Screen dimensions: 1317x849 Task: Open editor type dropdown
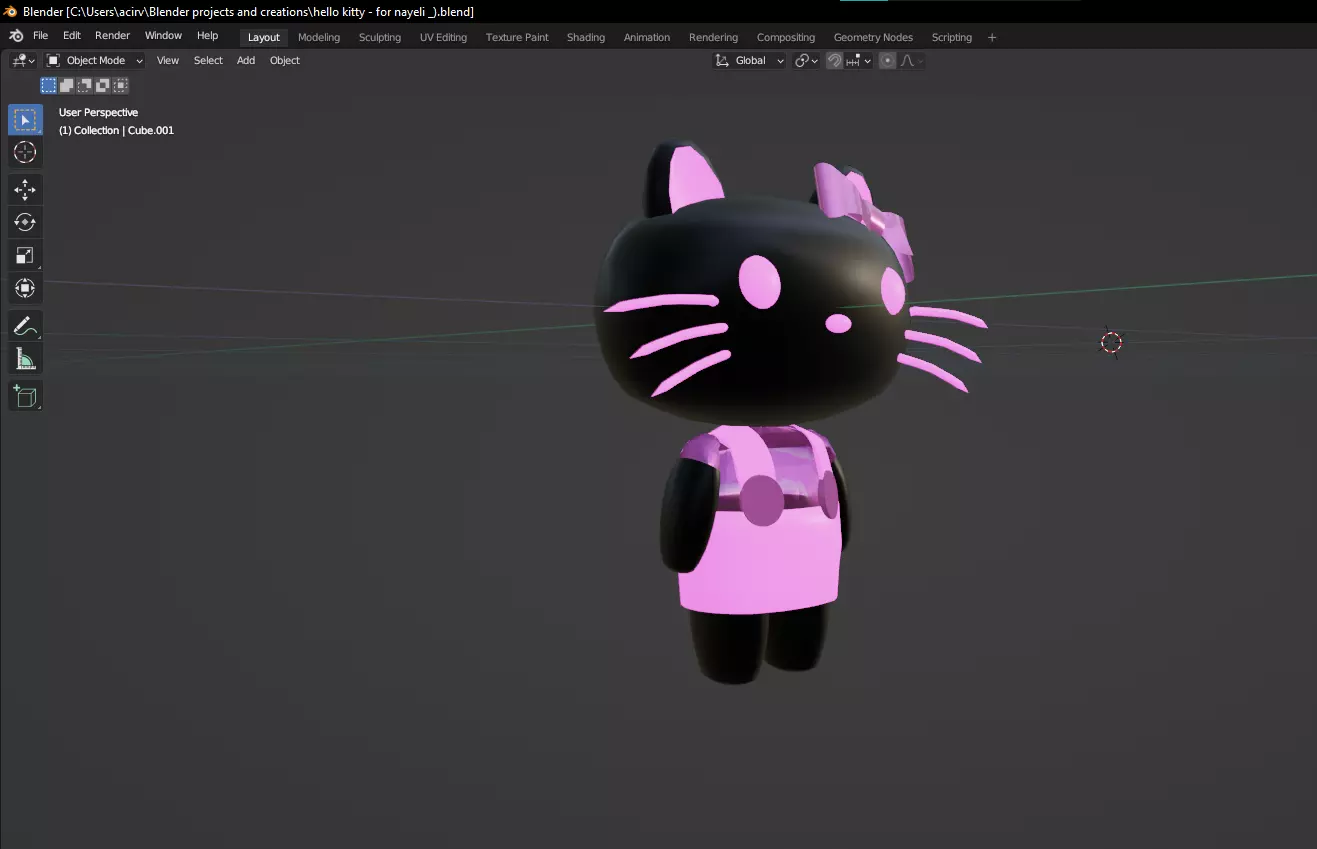click(x=24, y=61)
